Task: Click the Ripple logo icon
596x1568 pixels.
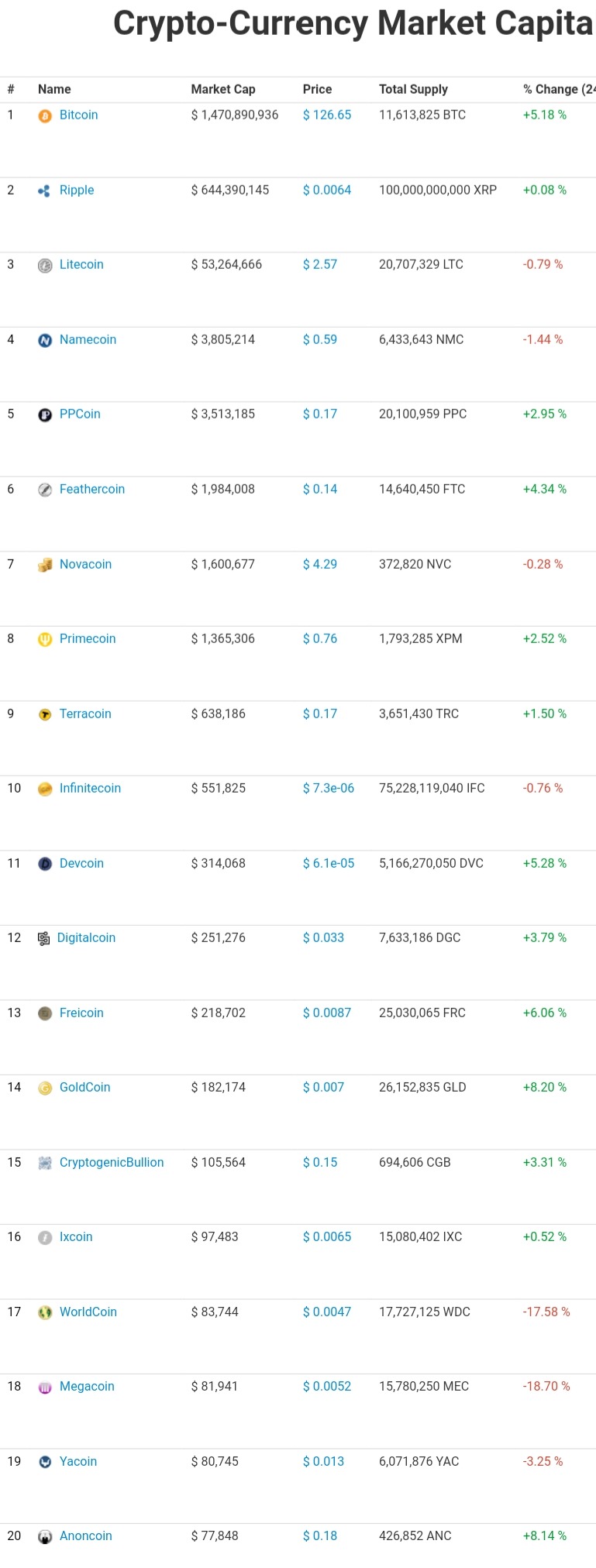Action: pyautogui.click(x=45, y=191)
